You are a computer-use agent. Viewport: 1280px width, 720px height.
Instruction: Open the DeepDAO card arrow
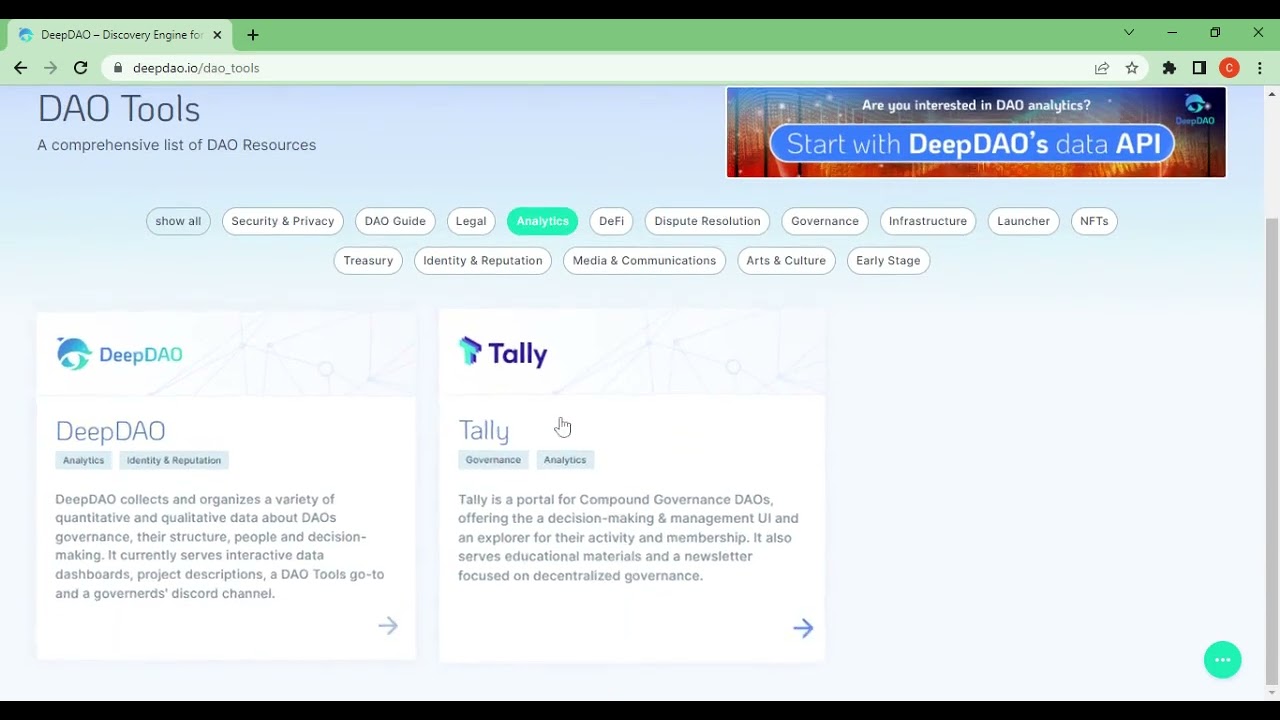coord(388,626)
